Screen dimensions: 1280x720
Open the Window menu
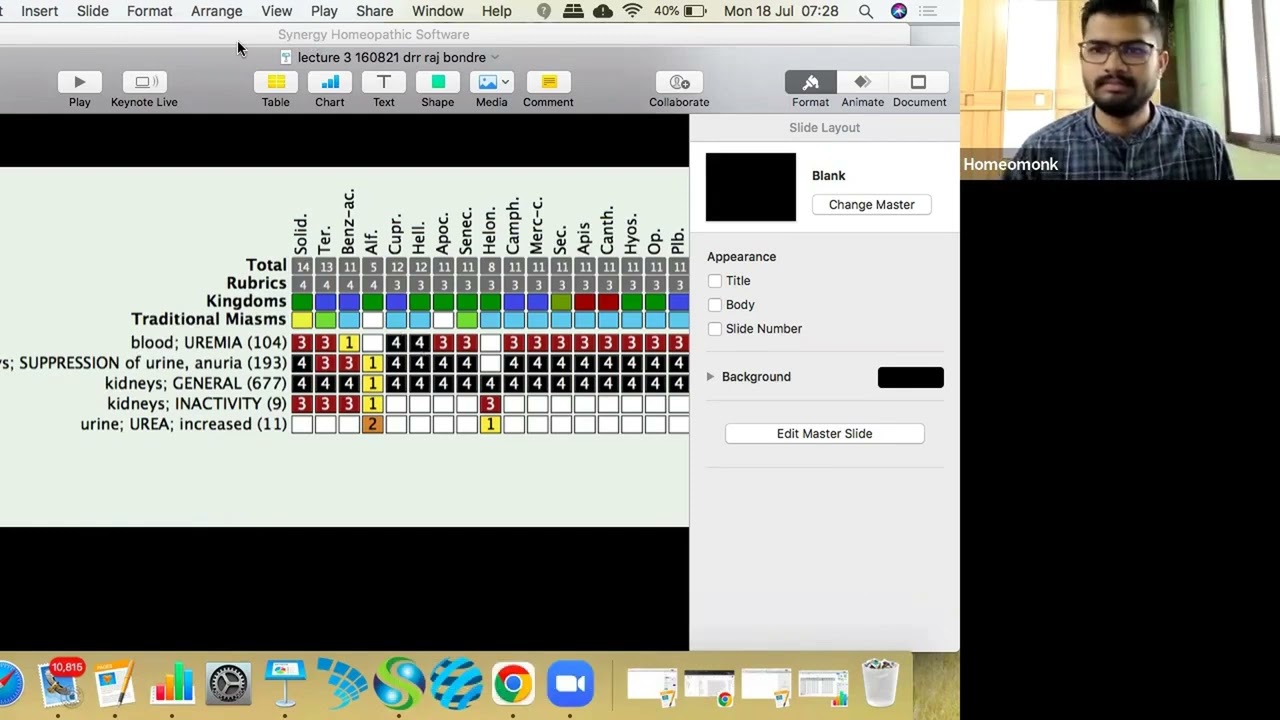pos(437,11)
